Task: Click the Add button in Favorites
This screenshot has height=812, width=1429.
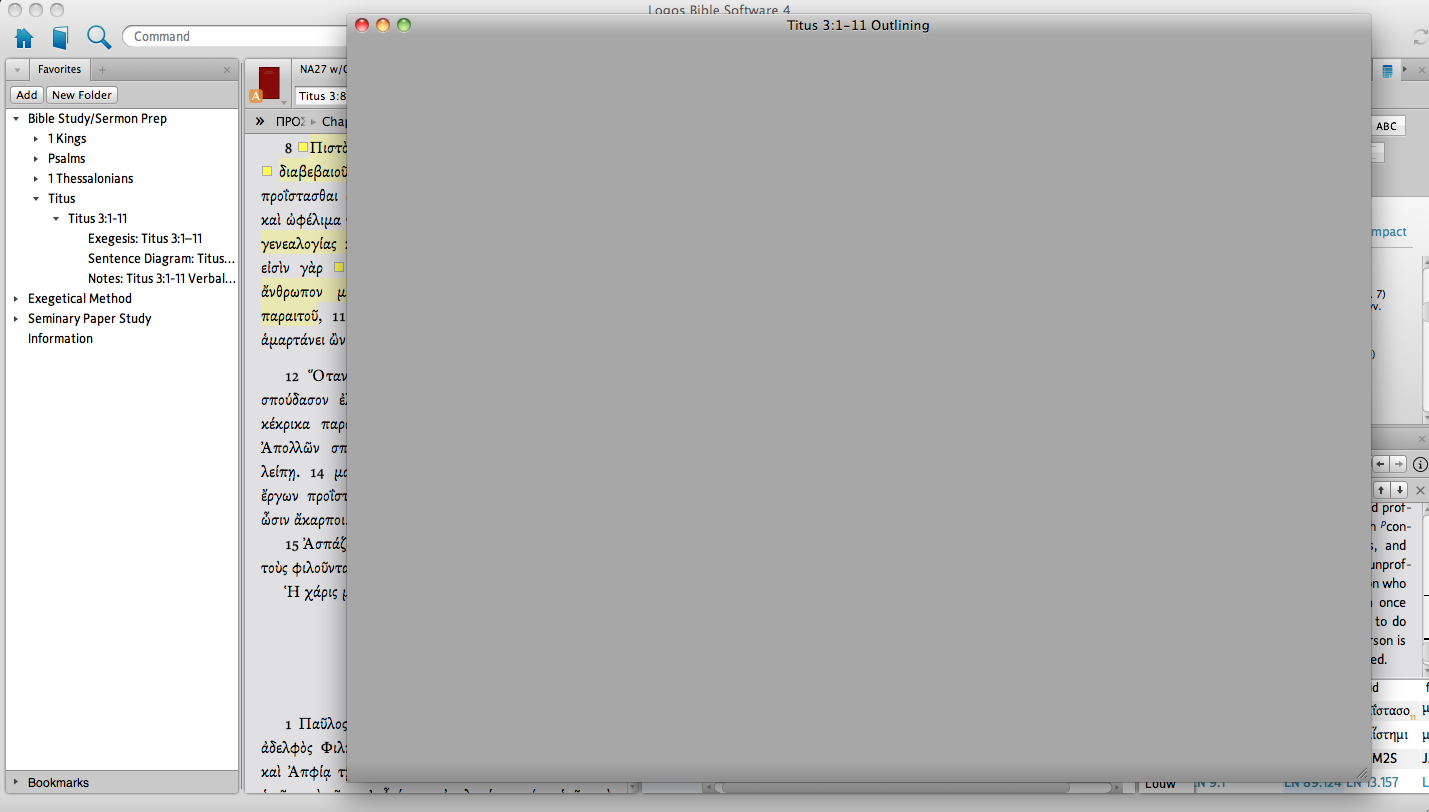Action: click(27, 95)
